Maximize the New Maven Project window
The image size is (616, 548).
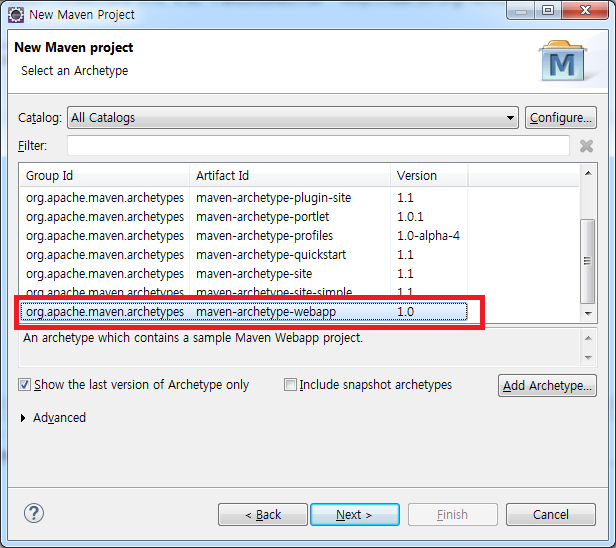pyautogui.click(x=548, y=11)
